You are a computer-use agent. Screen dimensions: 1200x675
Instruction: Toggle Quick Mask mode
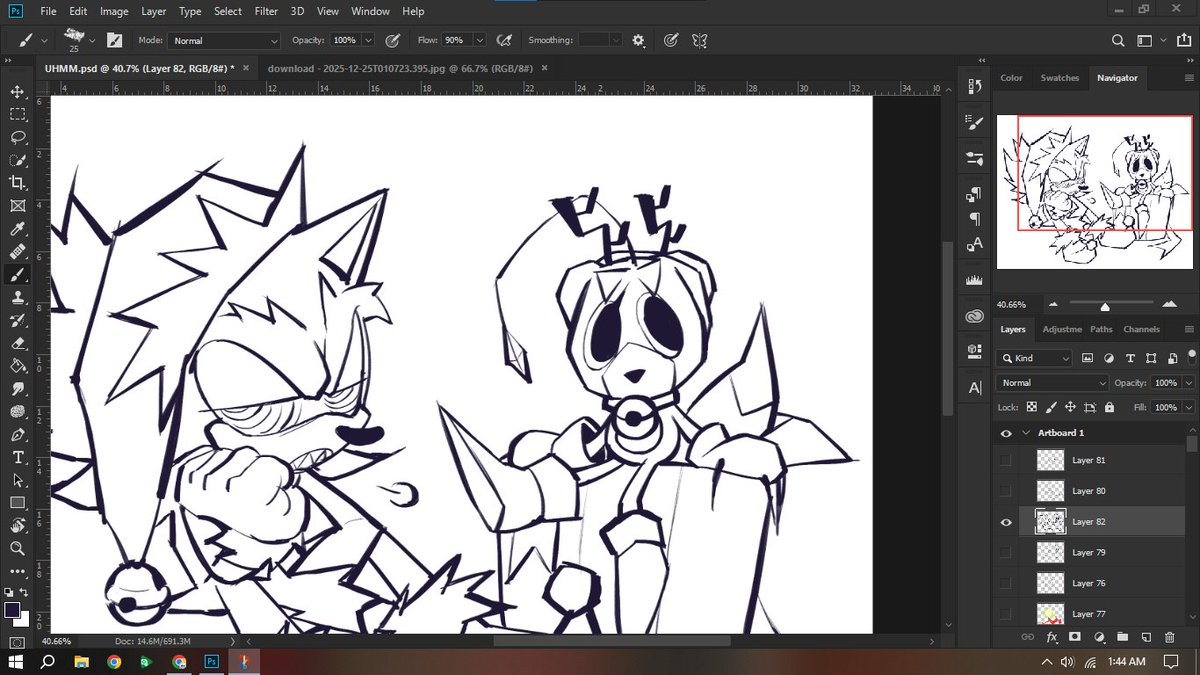[17, 641]
